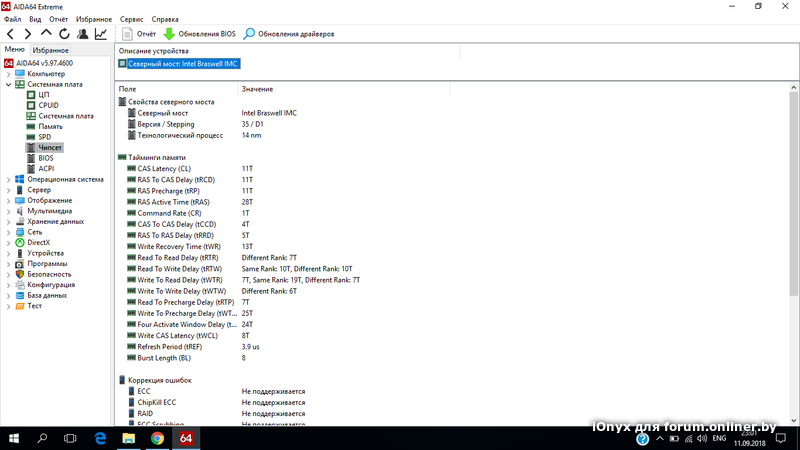Expand the Сеть tree node

point(8,232)
